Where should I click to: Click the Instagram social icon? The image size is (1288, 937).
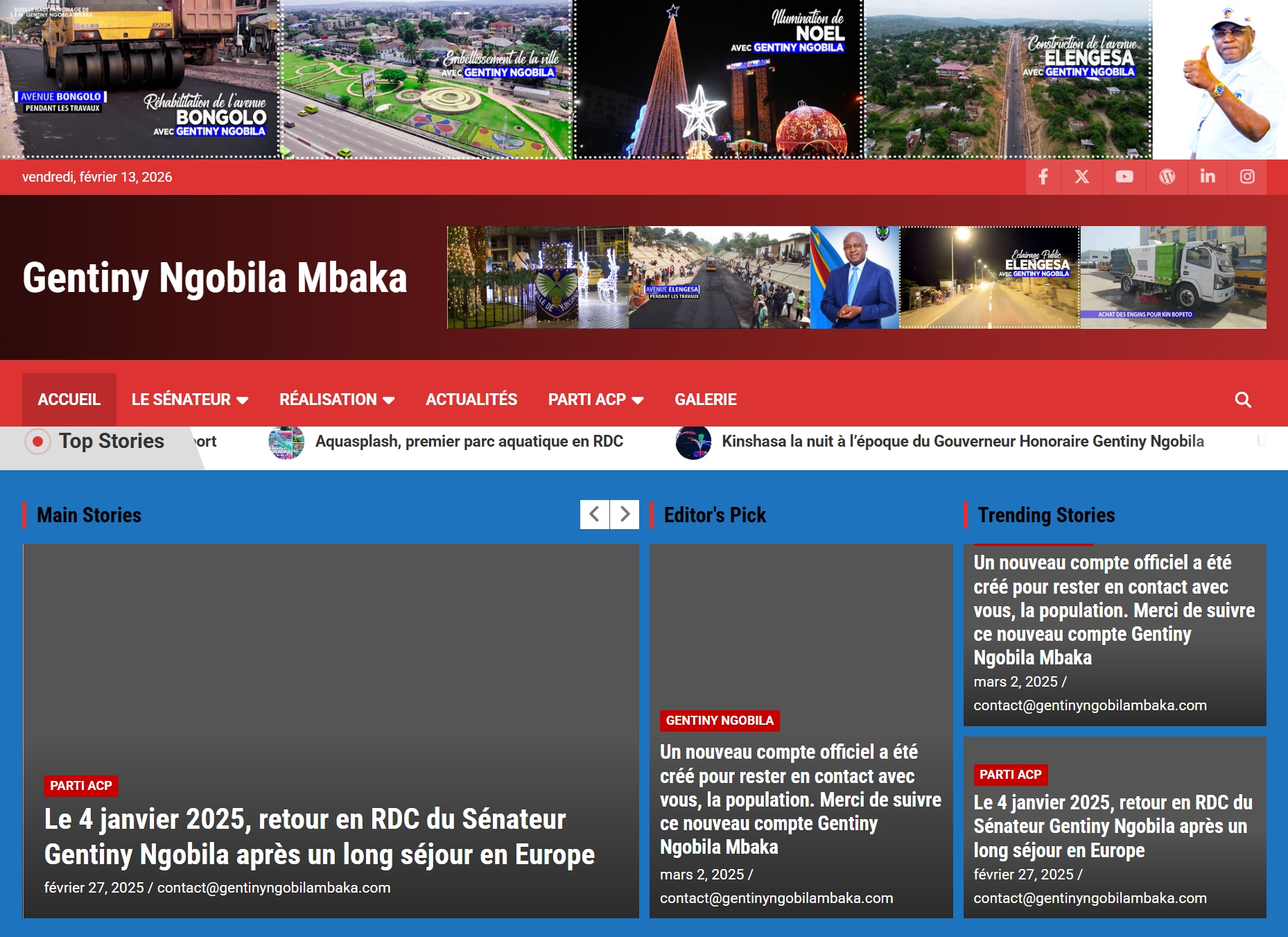[x=1247, y=177]
